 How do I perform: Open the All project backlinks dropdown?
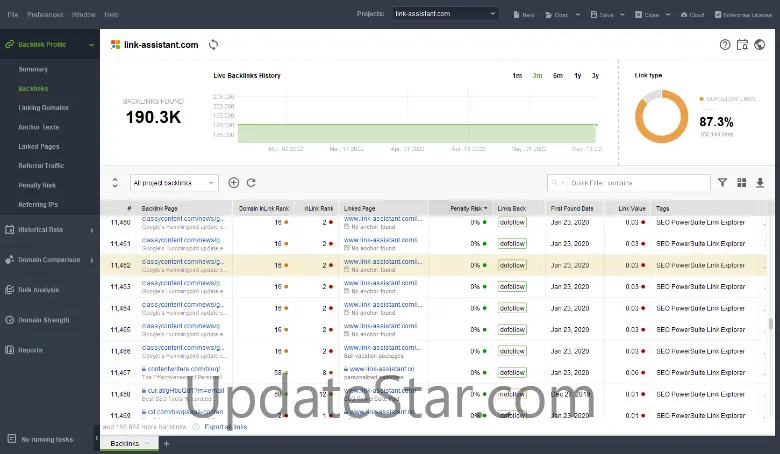[x=174, y=183]
